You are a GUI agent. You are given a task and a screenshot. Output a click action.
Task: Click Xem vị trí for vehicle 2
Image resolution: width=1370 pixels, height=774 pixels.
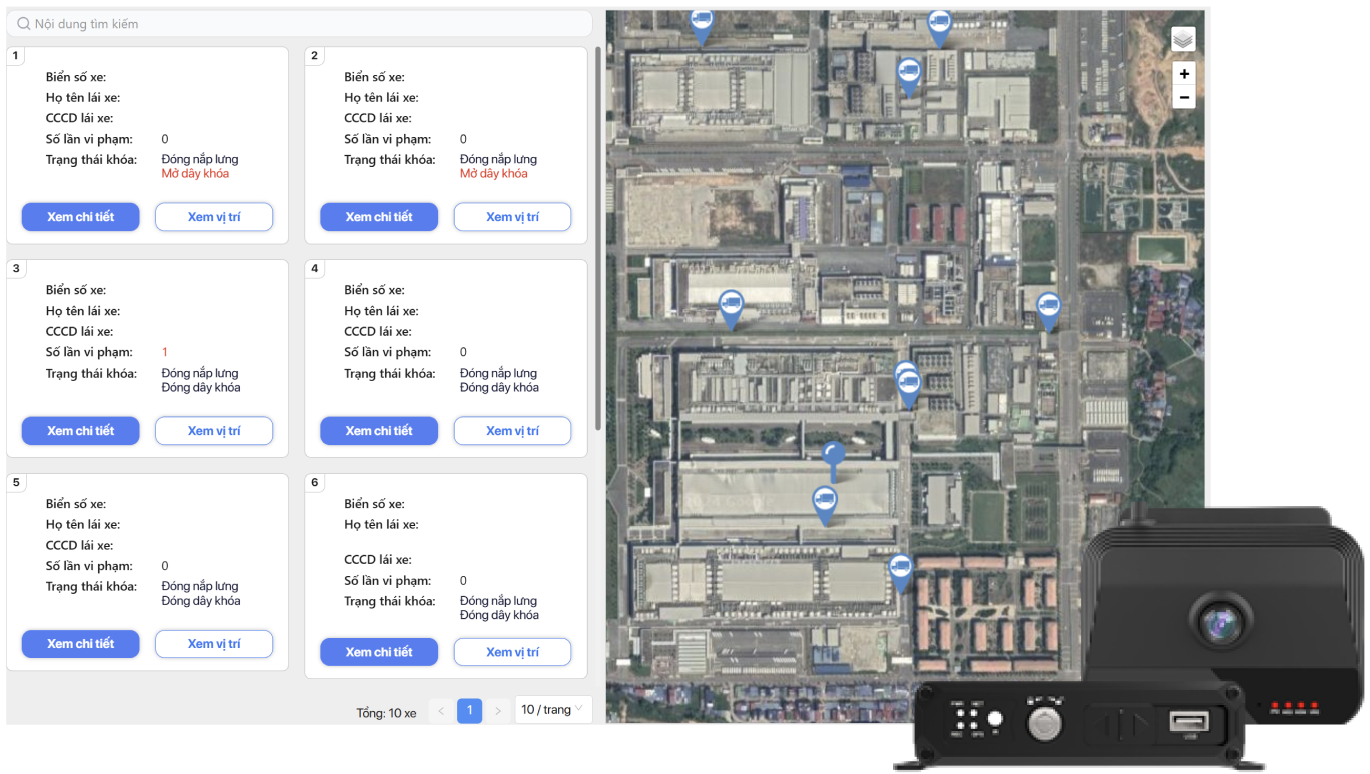tap(512, 217)
